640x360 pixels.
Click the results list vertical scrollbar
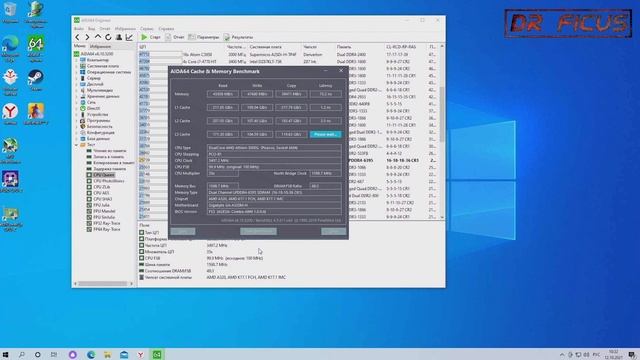coord(442,114)
